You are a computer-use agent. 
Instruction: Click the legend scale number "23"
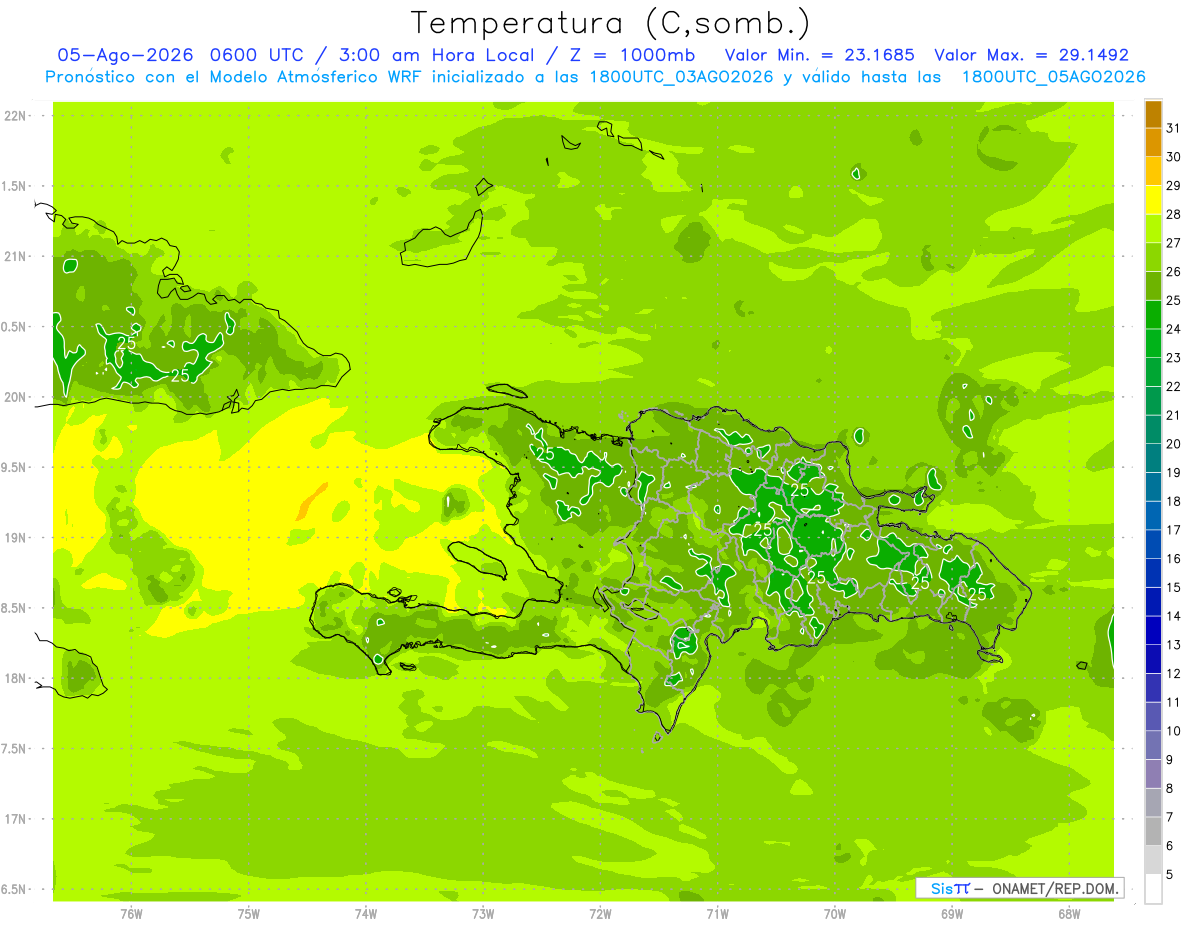[x=1174, y=358]
